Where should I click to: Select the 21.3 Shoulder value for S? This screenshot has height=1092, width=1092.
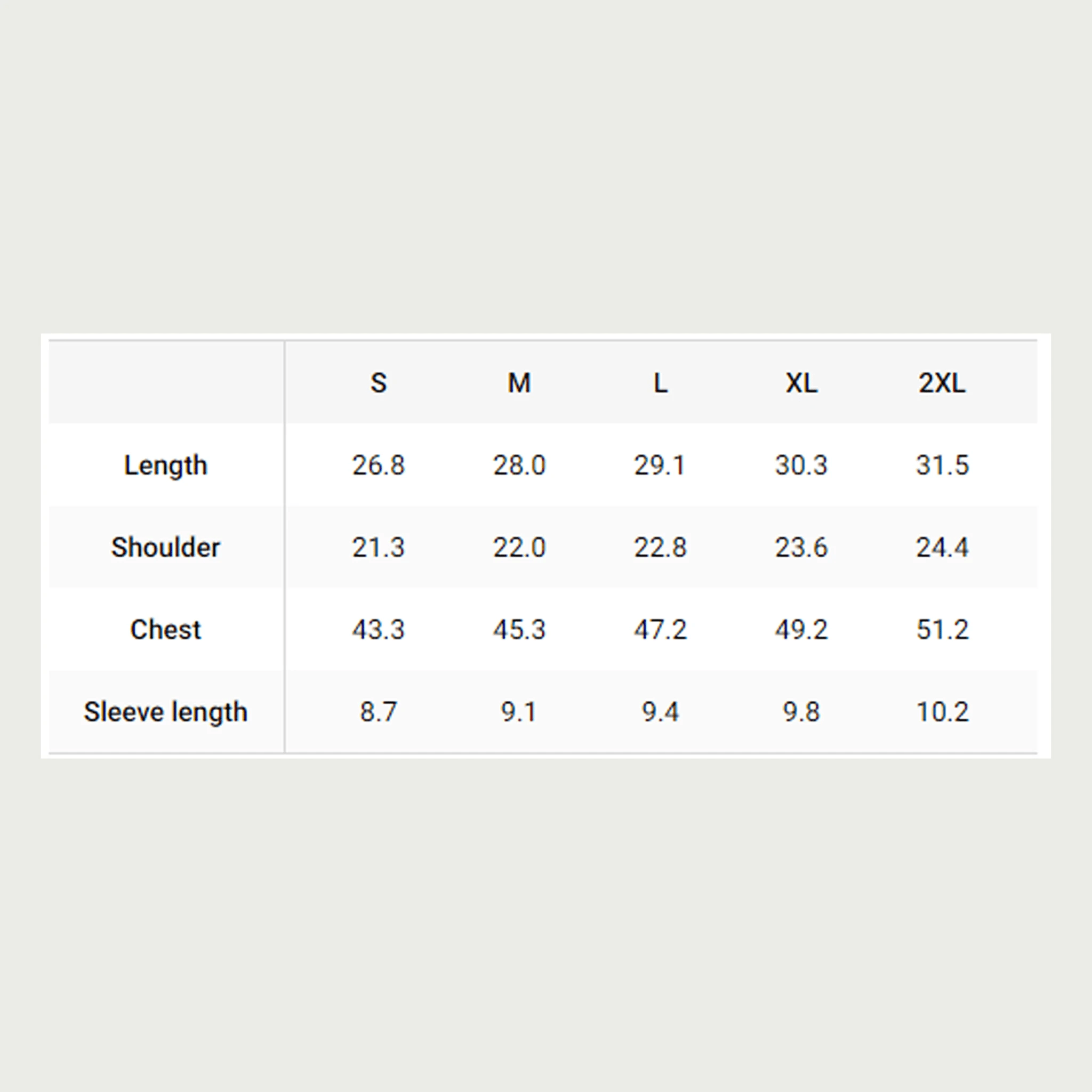[x=378, y=547]
